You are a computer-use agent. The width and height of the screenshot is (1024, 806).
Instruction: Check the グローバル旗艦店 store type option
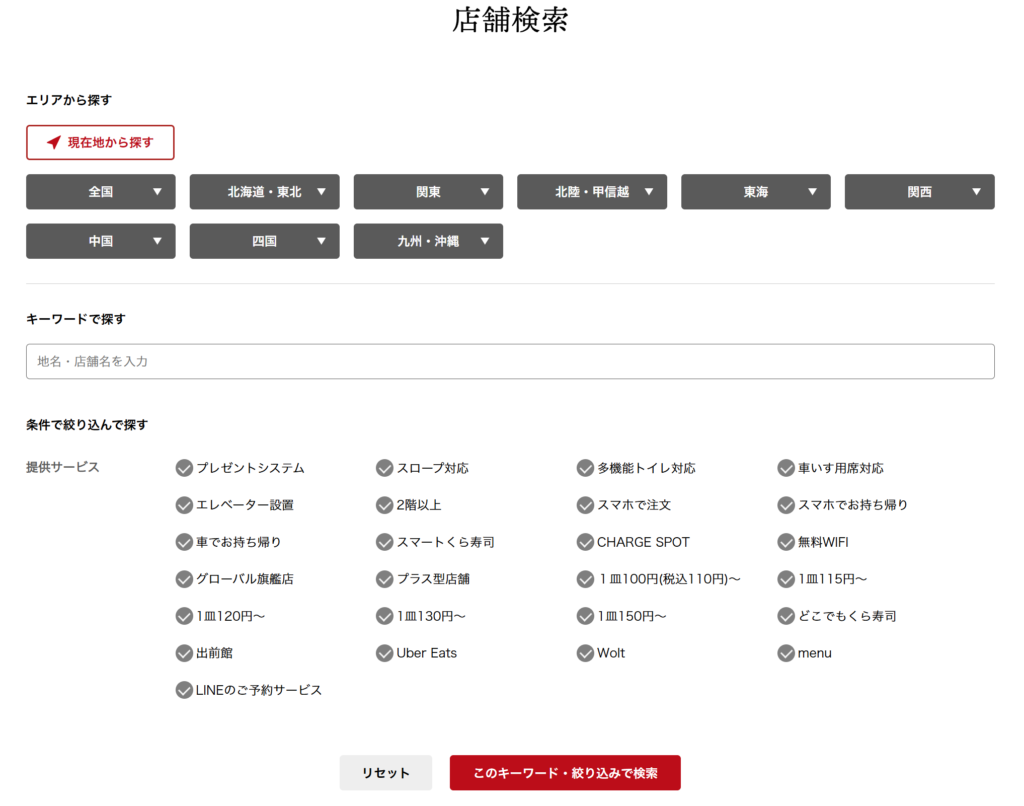[x=184, y=579]
